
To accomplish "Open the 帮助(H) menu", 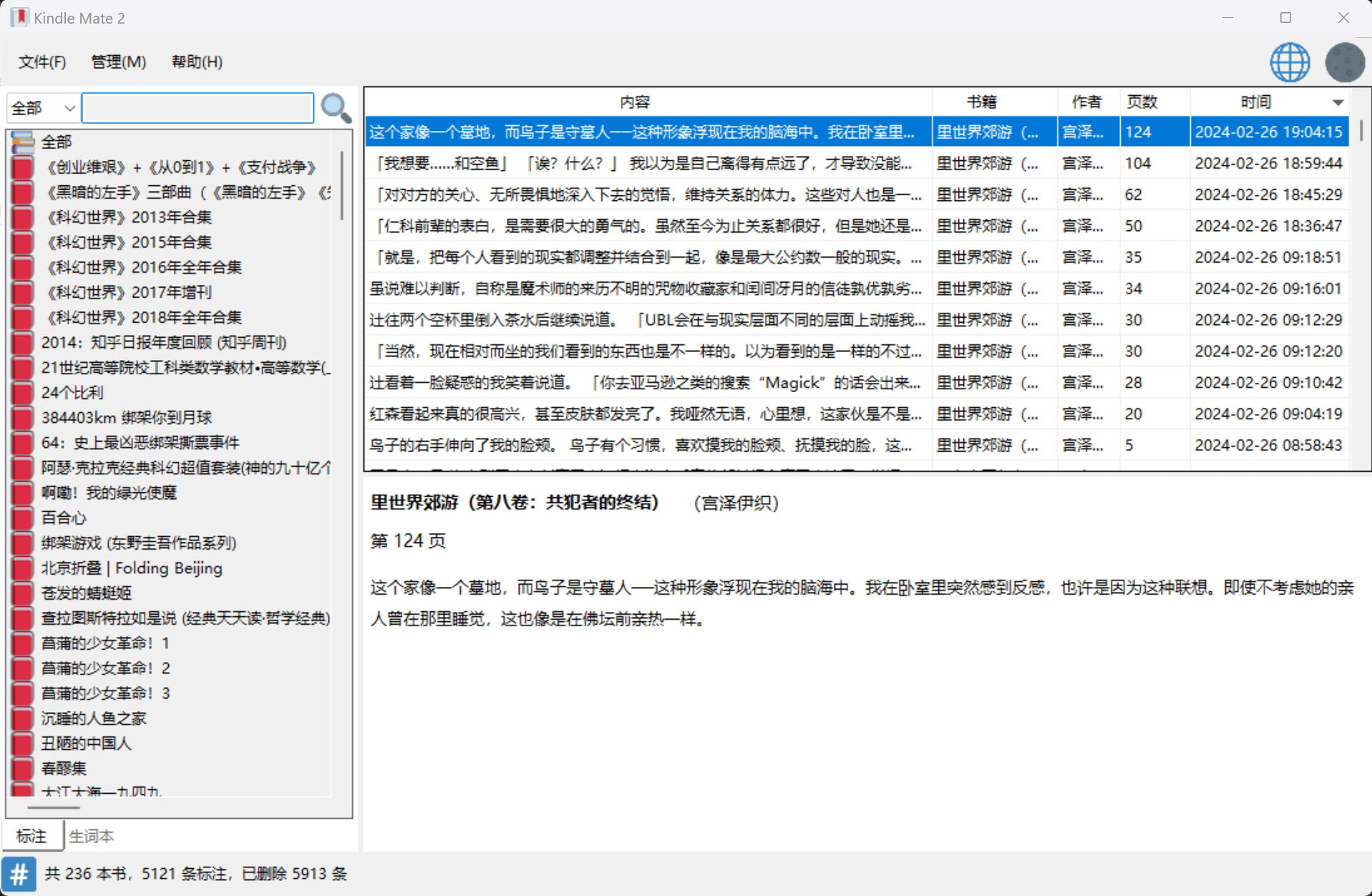I will 197,62.
